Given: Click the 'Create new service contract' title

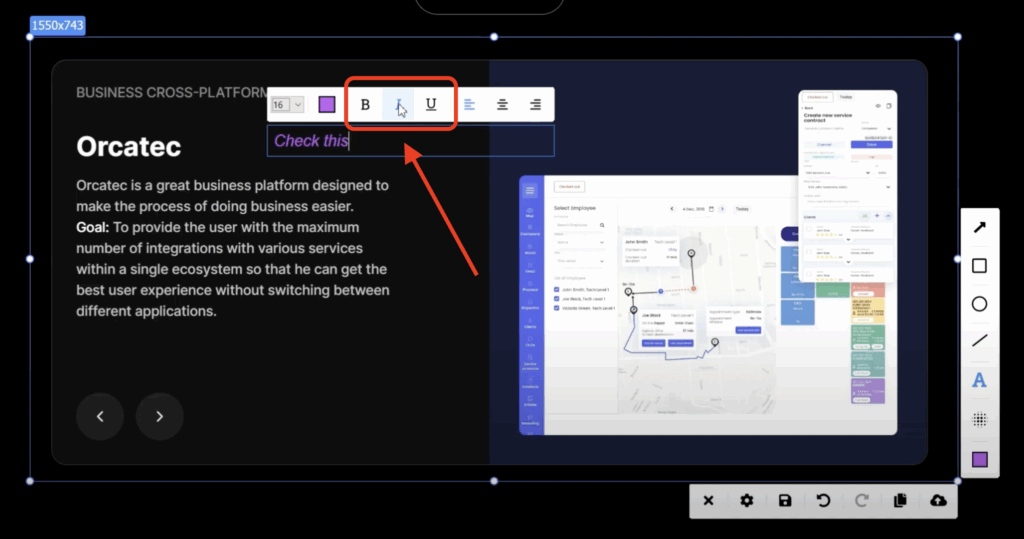Looking at the screenshot, I should (x=827, y=118).
